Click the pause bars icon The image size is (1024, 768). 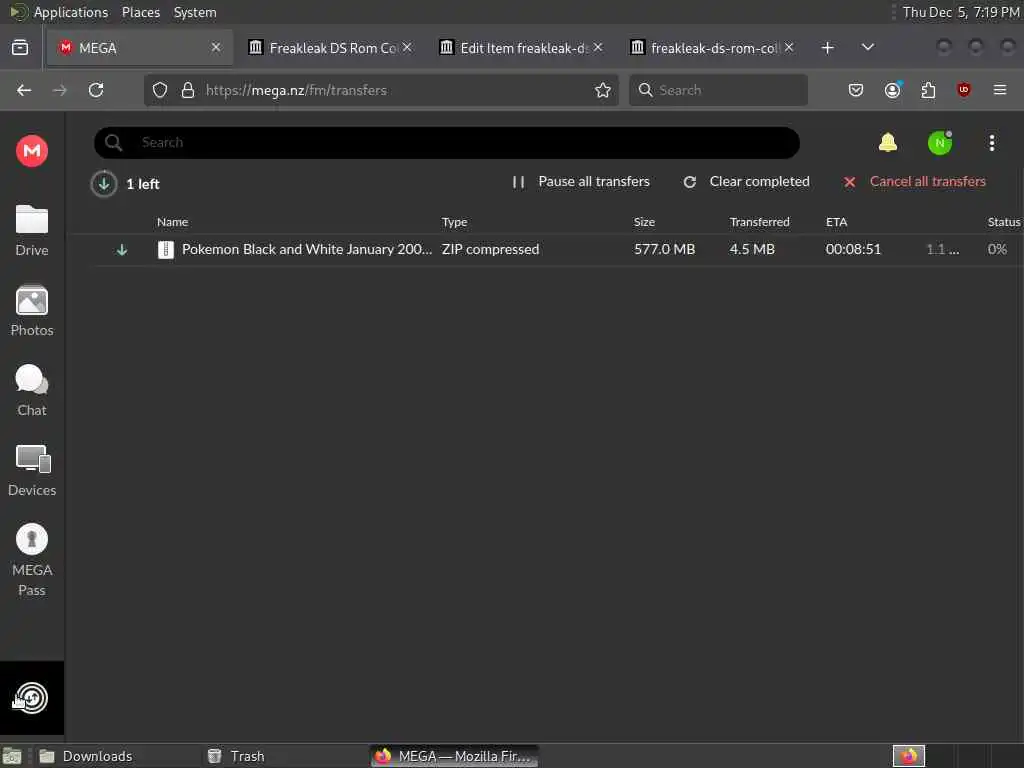pyautogui.click(x=519, y=182)
